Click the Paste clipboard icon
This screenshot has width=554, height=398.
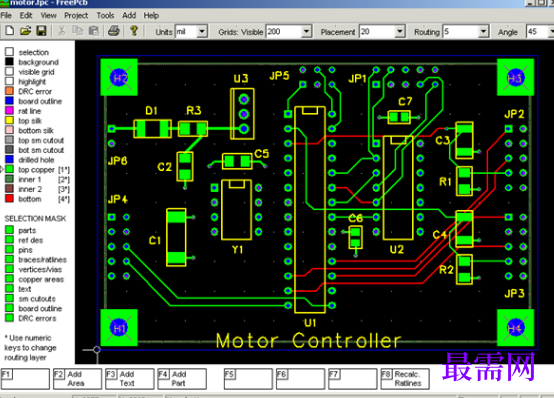pyautogui.click(x=94, y=31)
